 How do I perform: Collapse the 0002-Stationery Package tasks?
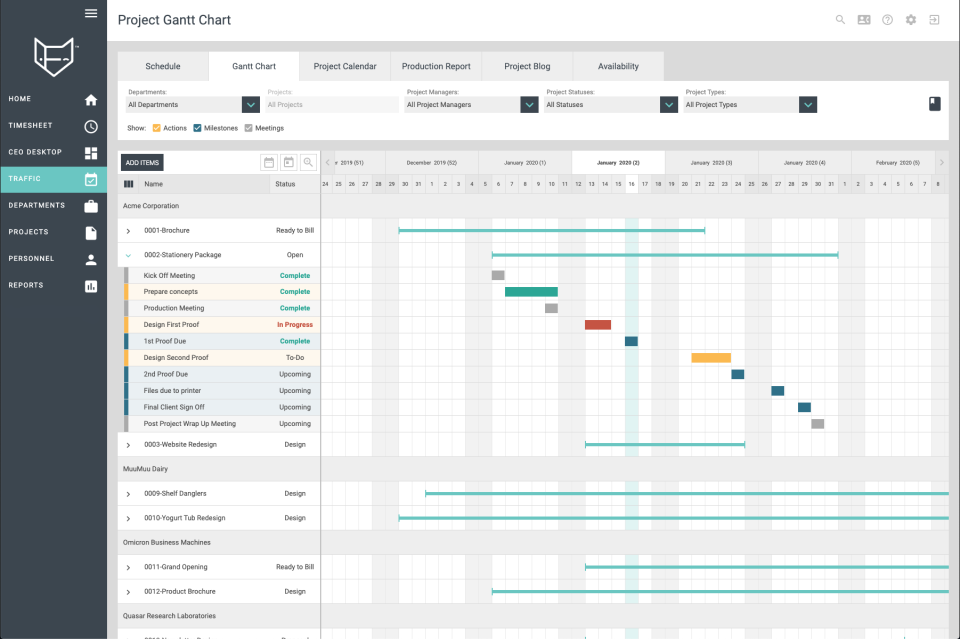tap(127, 254)
